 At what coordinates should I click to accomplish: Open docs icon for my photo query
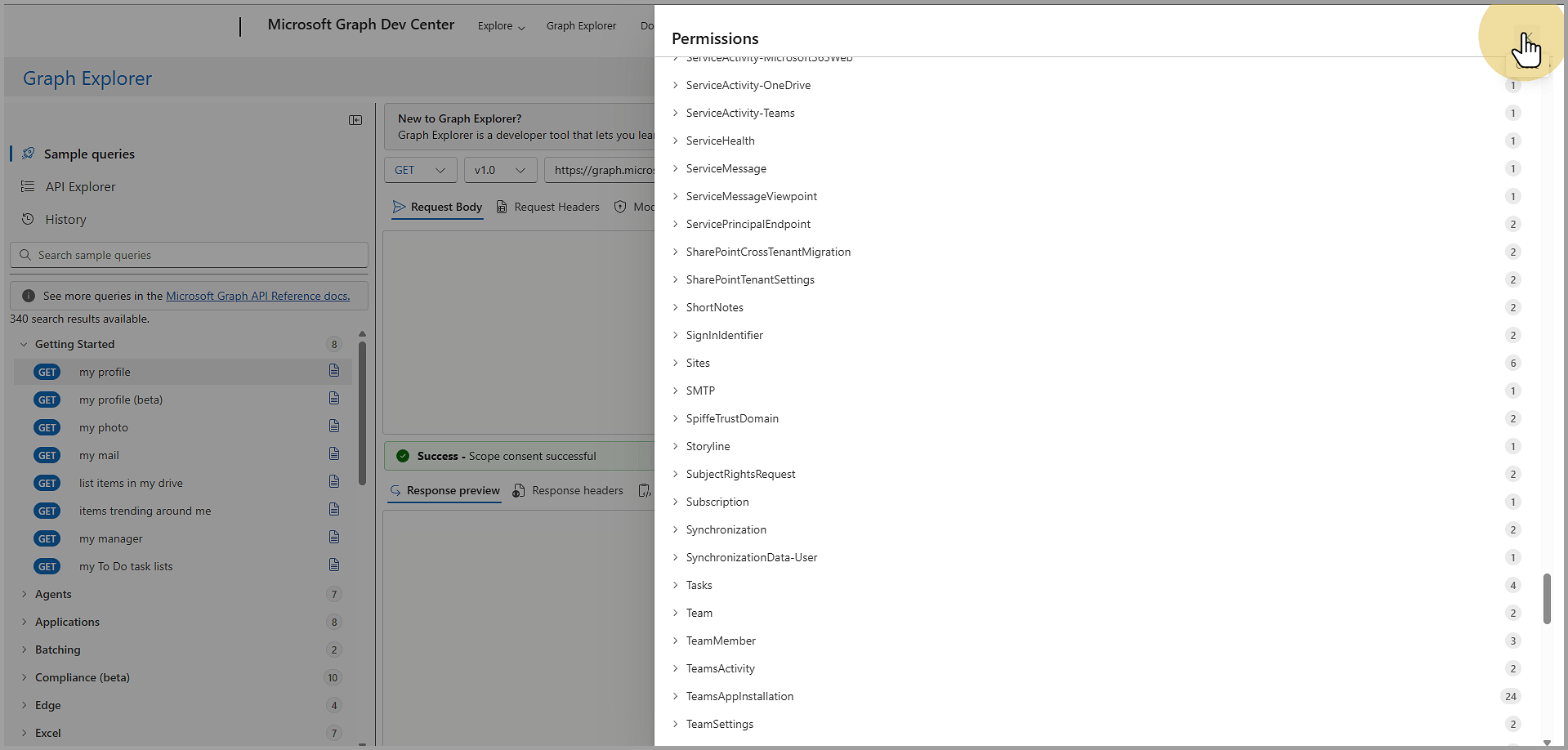click(334, 426)
